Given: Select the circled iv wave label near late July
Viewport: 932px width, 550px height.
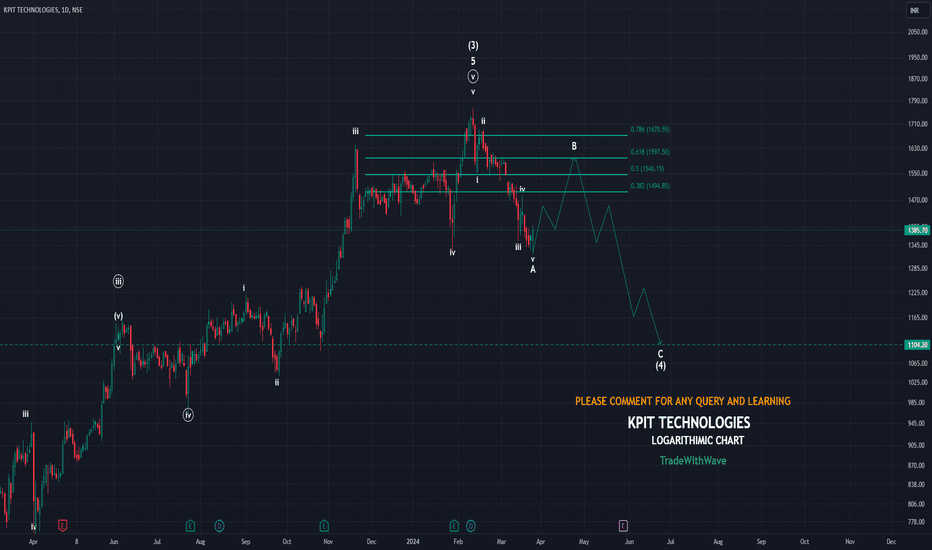Looking at the screenshot, I should click(x=188, y=415).
